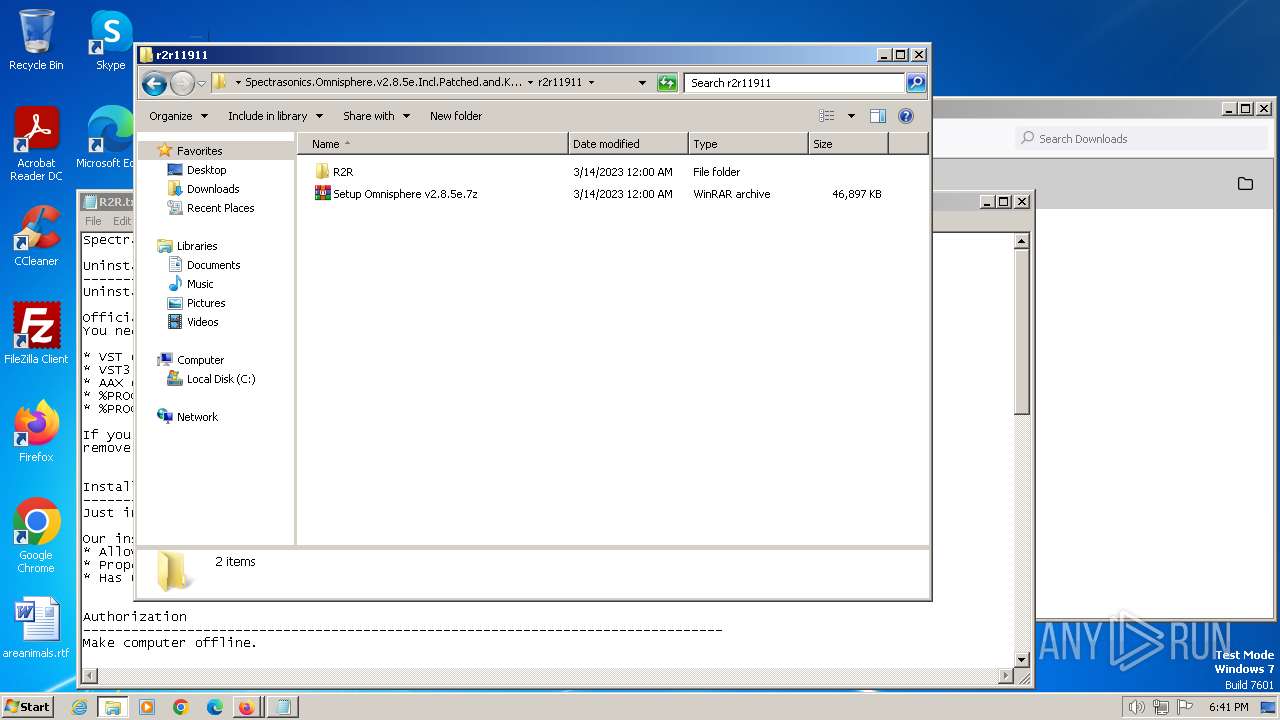Open the Organize menu

[x=178, y=116]
